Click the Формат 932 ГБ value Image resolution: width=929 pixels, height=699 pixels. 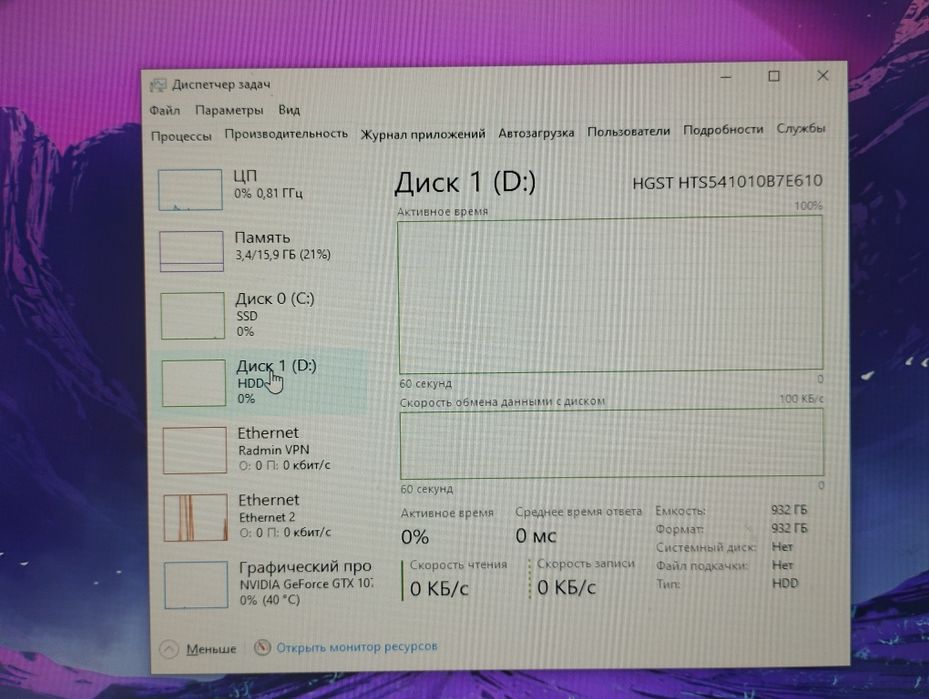(789, 528)
